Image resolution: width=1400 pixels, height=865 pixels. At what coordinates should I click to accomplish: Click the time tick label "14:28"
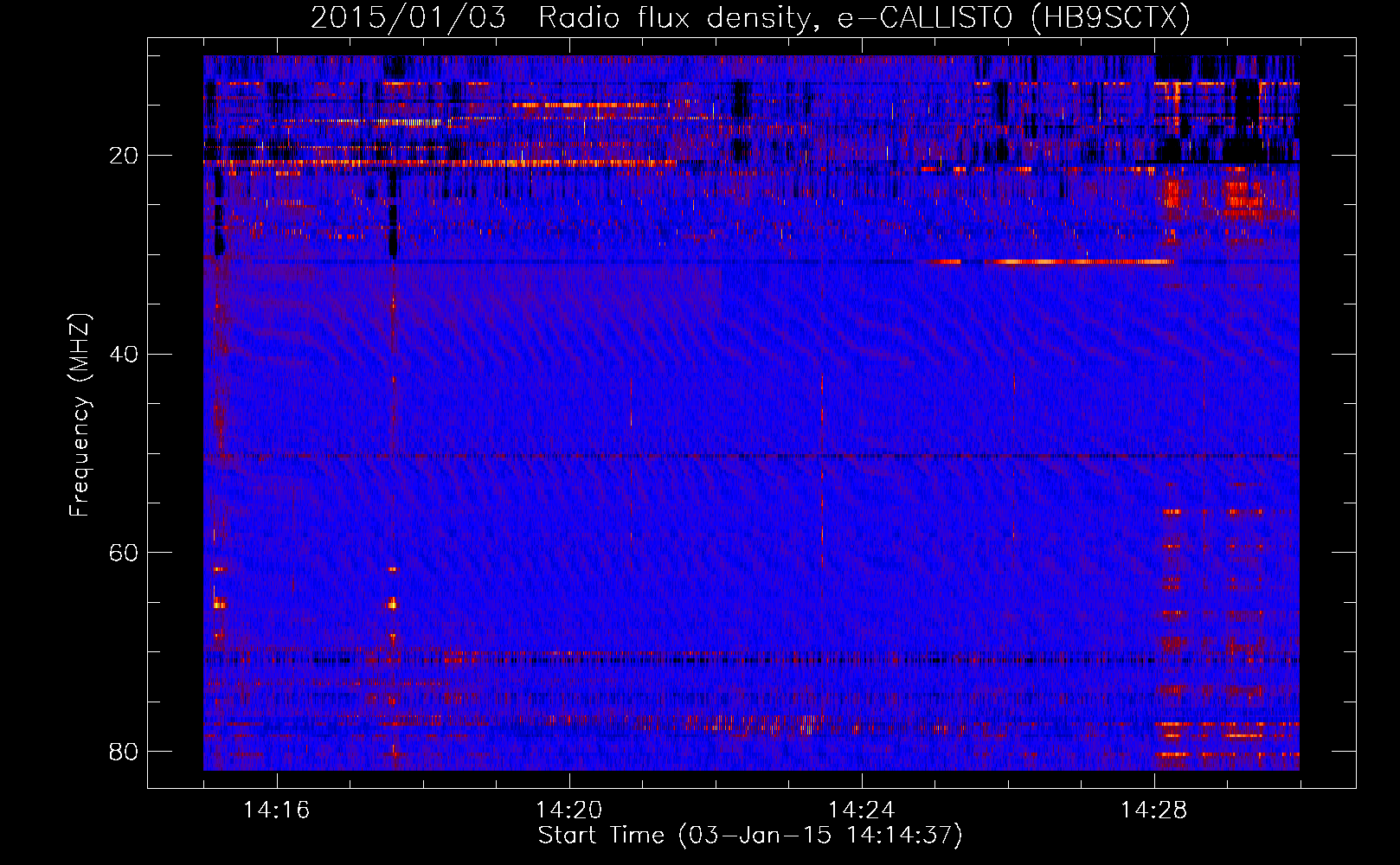click(1154, 811)
